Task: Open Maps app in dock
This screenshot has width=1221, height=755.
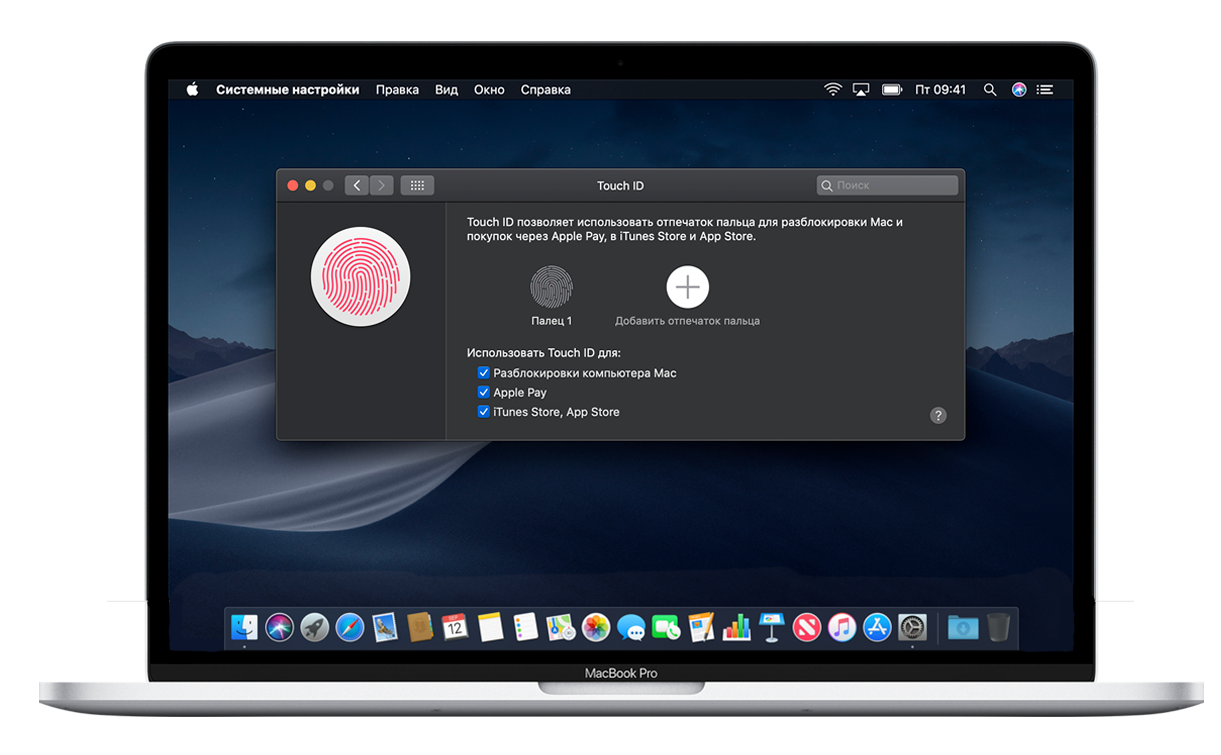Action: [560, 627]
